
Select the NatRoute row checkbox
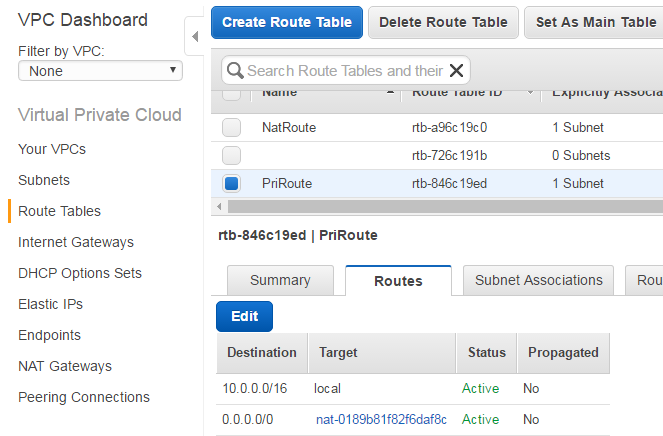231,127
